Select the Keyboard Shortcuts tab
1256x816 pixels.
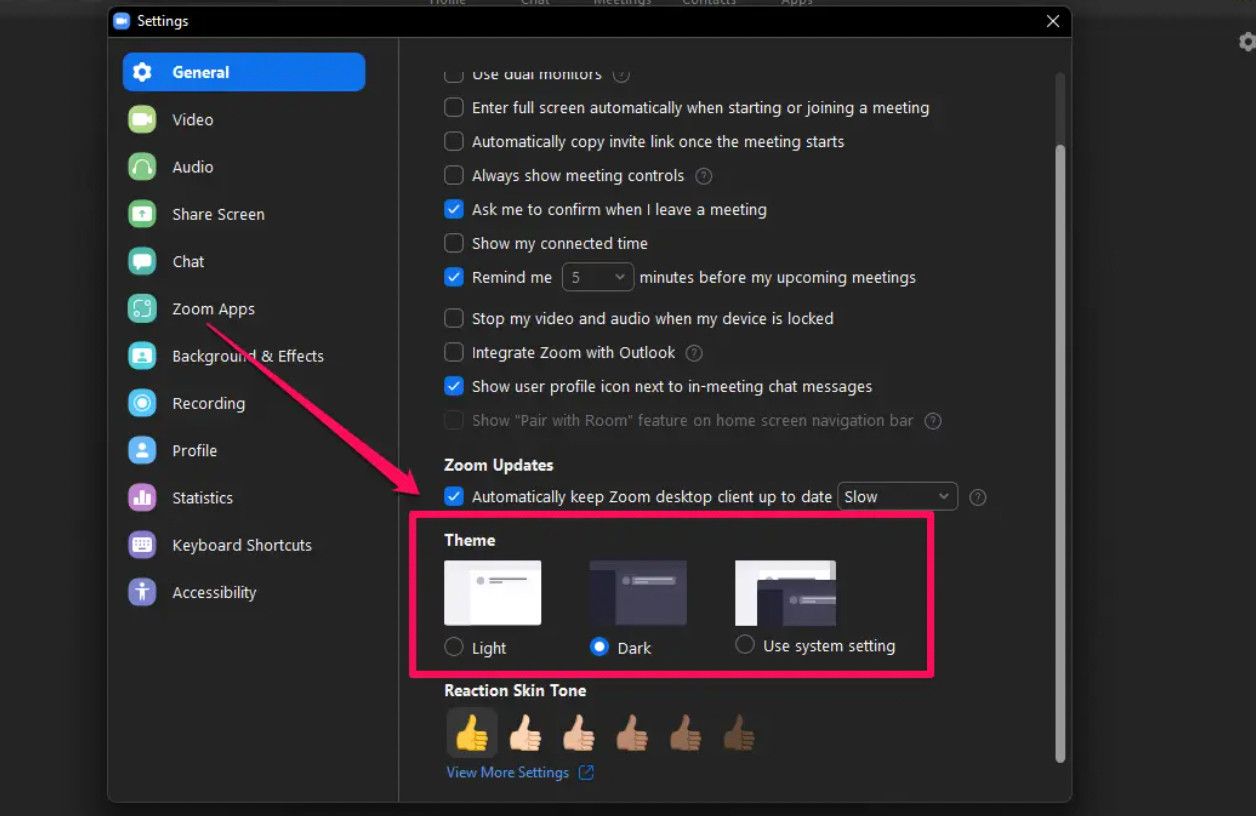pyautogui.click(x=244, y=545)
